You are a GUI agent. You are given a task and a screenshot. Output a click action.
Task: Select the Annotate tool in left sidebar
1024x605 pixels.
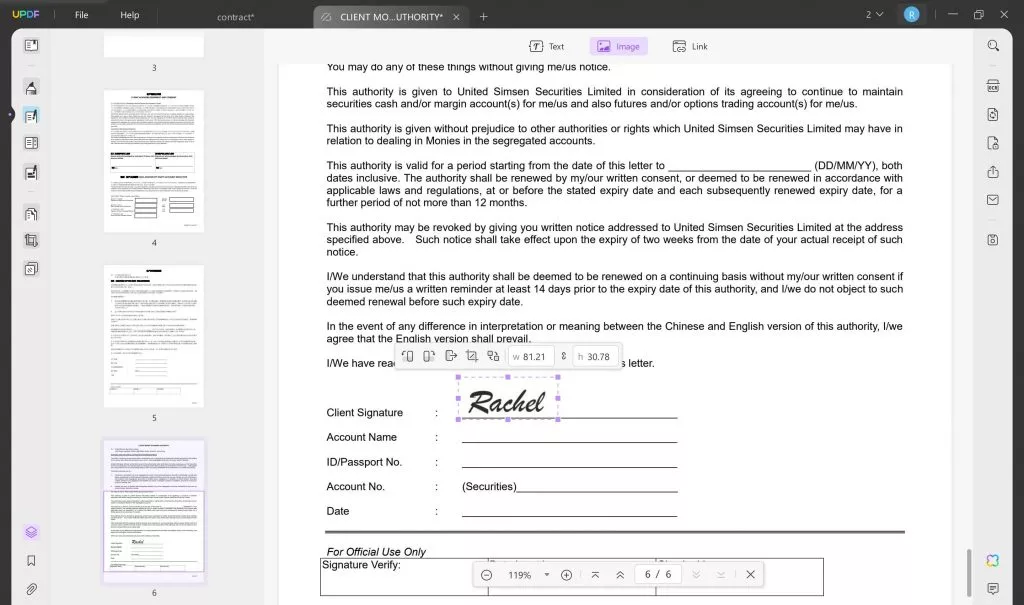[30, 87]
